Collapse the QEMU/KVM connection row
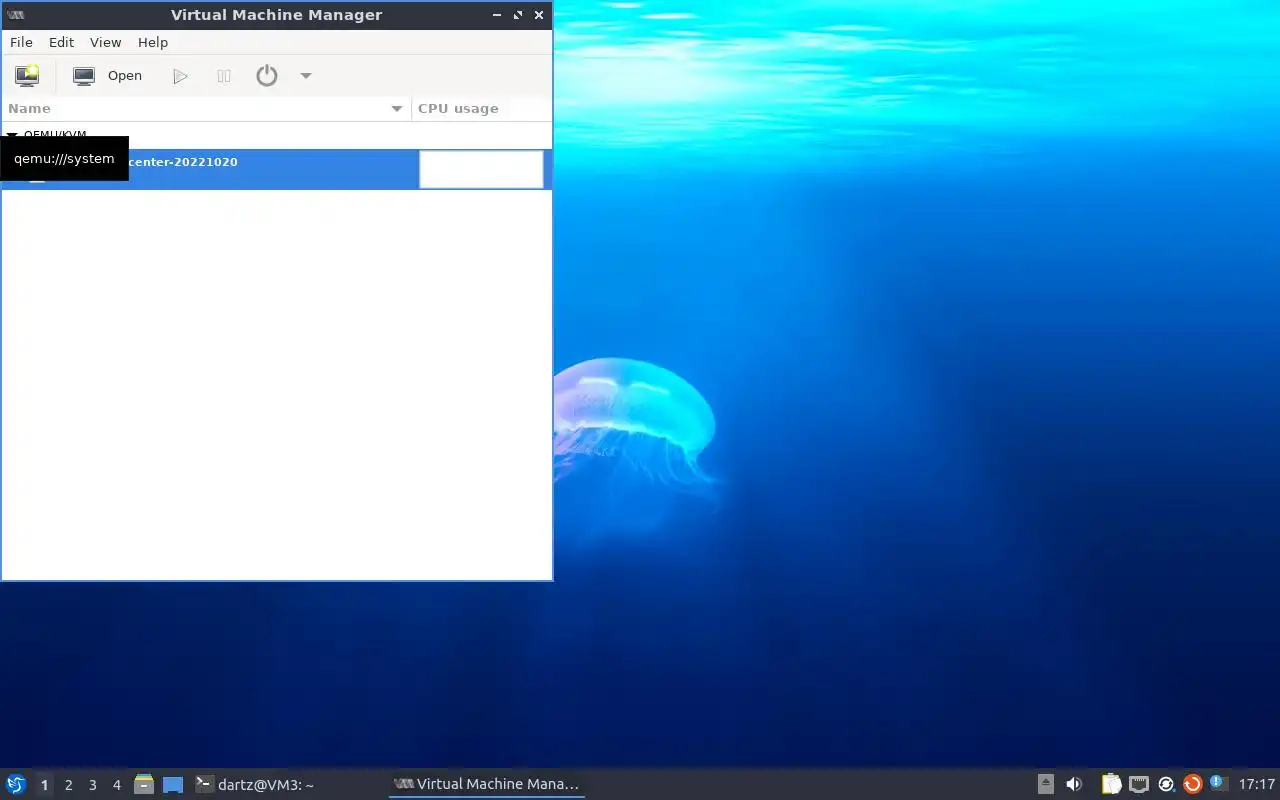 coord(13,135)
